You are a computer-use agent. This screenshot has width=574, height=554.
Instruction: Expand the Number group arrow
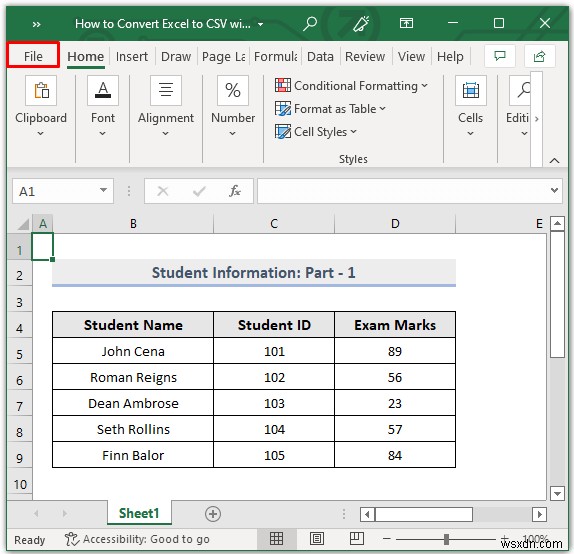(232, 134)
